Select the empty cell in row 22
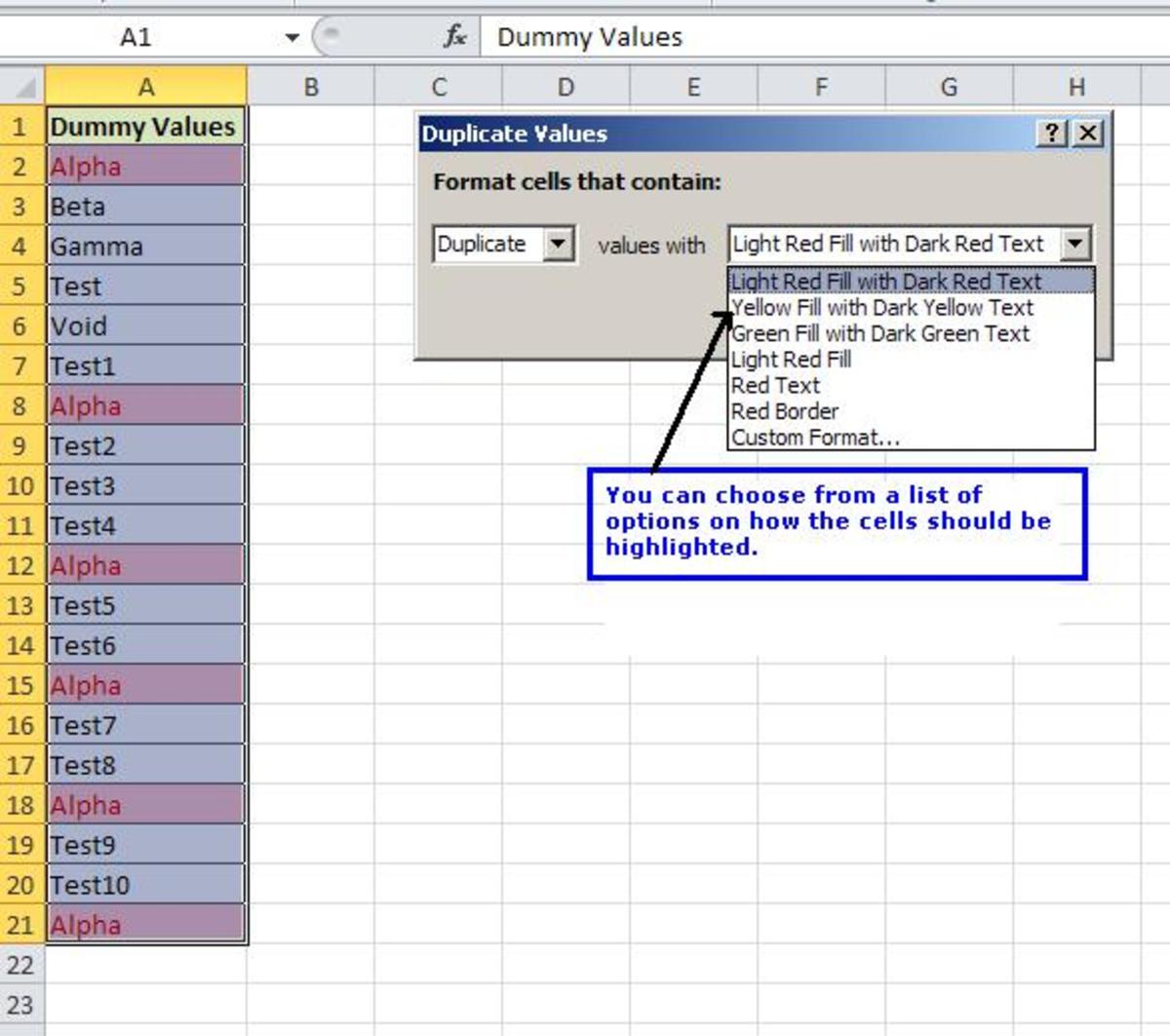 146,965
